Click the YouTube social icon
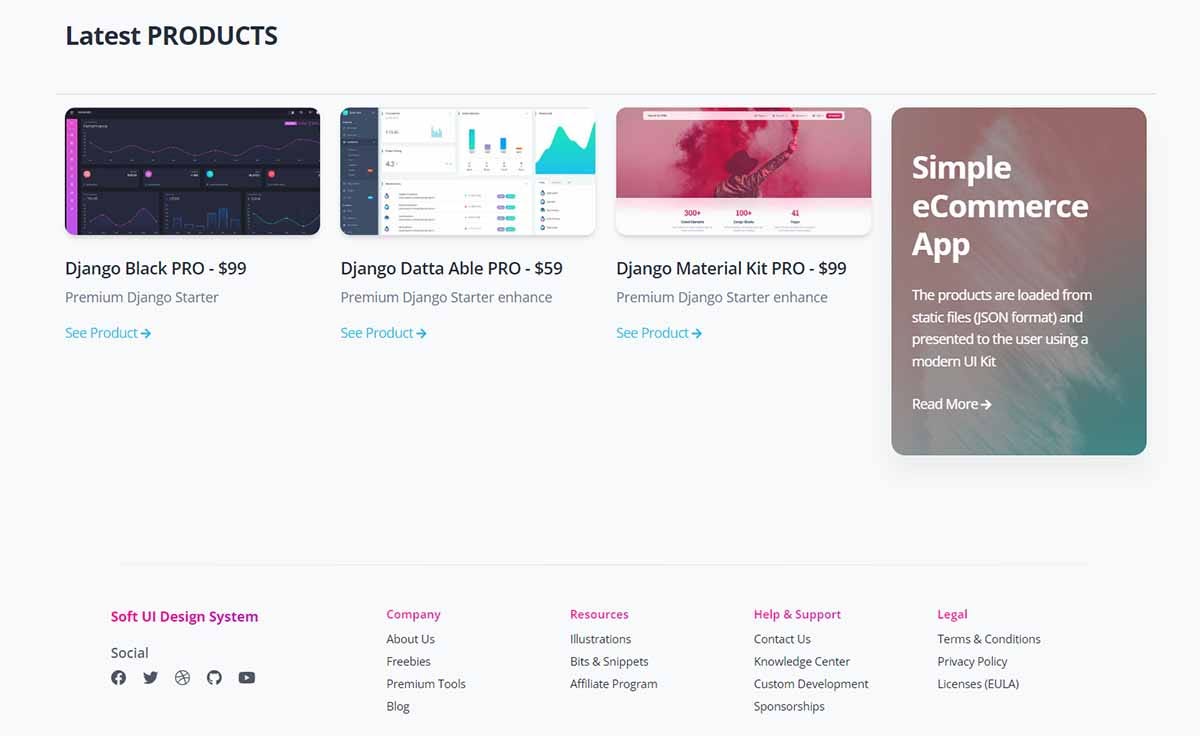This screenshot has width=1200, height=736. pyautogui.click(x=246, y=678)
